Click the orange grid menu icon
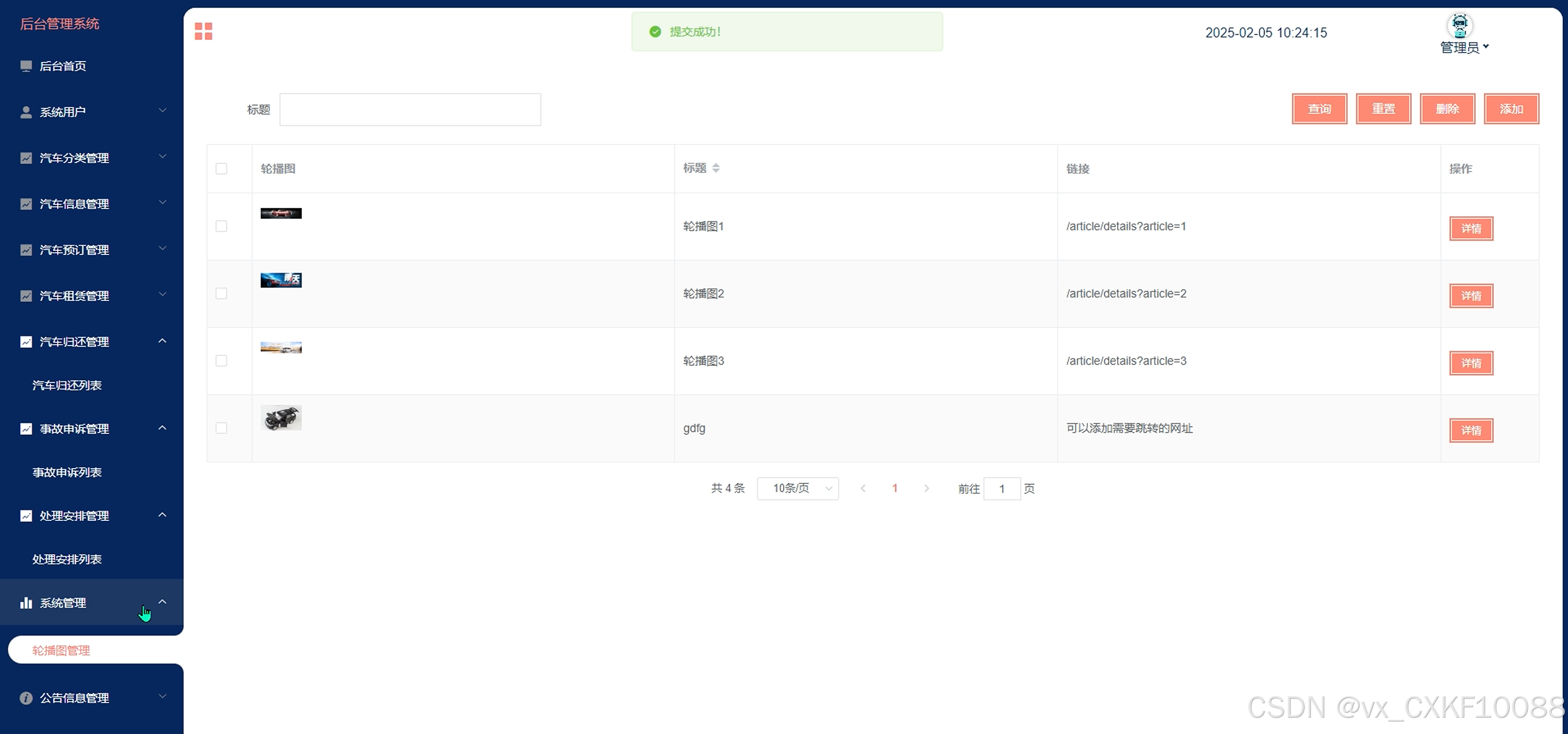1568x734 pixels. (203, 31)
